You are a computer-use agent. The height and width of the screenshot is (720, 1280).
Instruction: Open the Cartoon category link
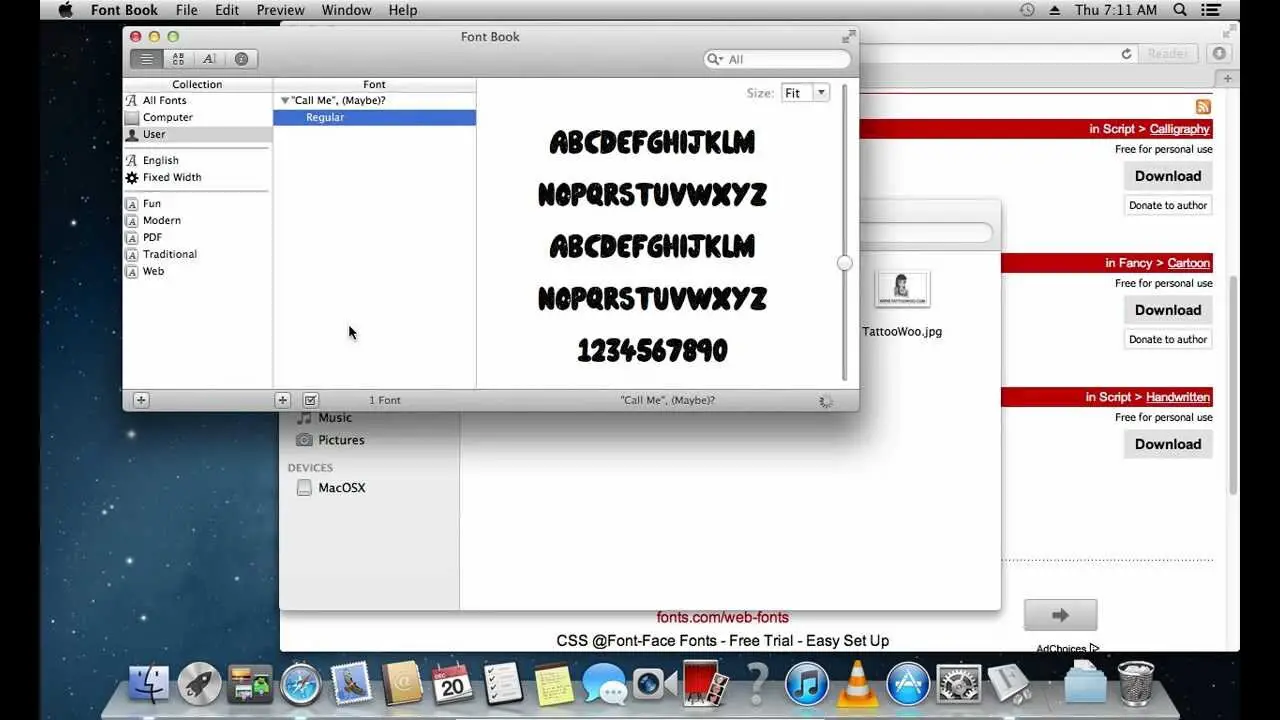[1189, 263]
